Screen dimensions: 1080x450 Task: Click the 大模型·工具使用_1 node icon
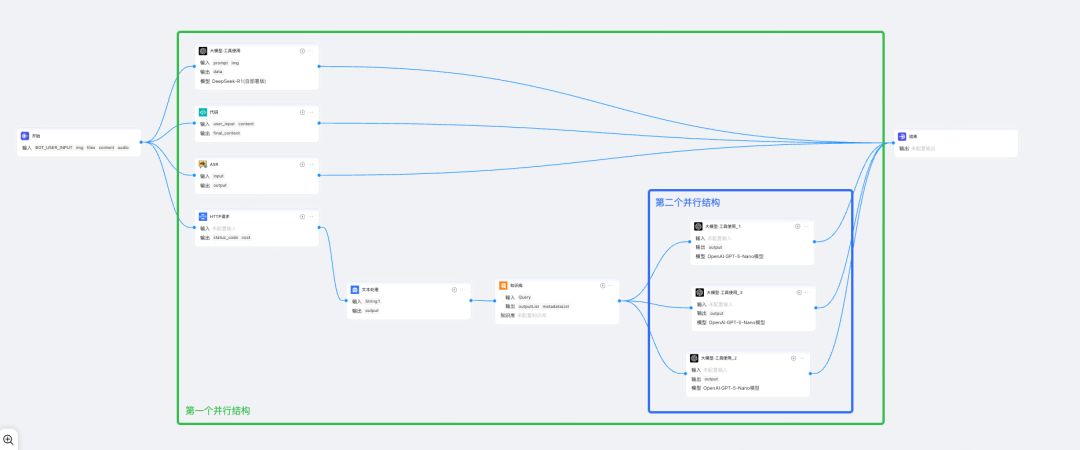tap(699, 226)
